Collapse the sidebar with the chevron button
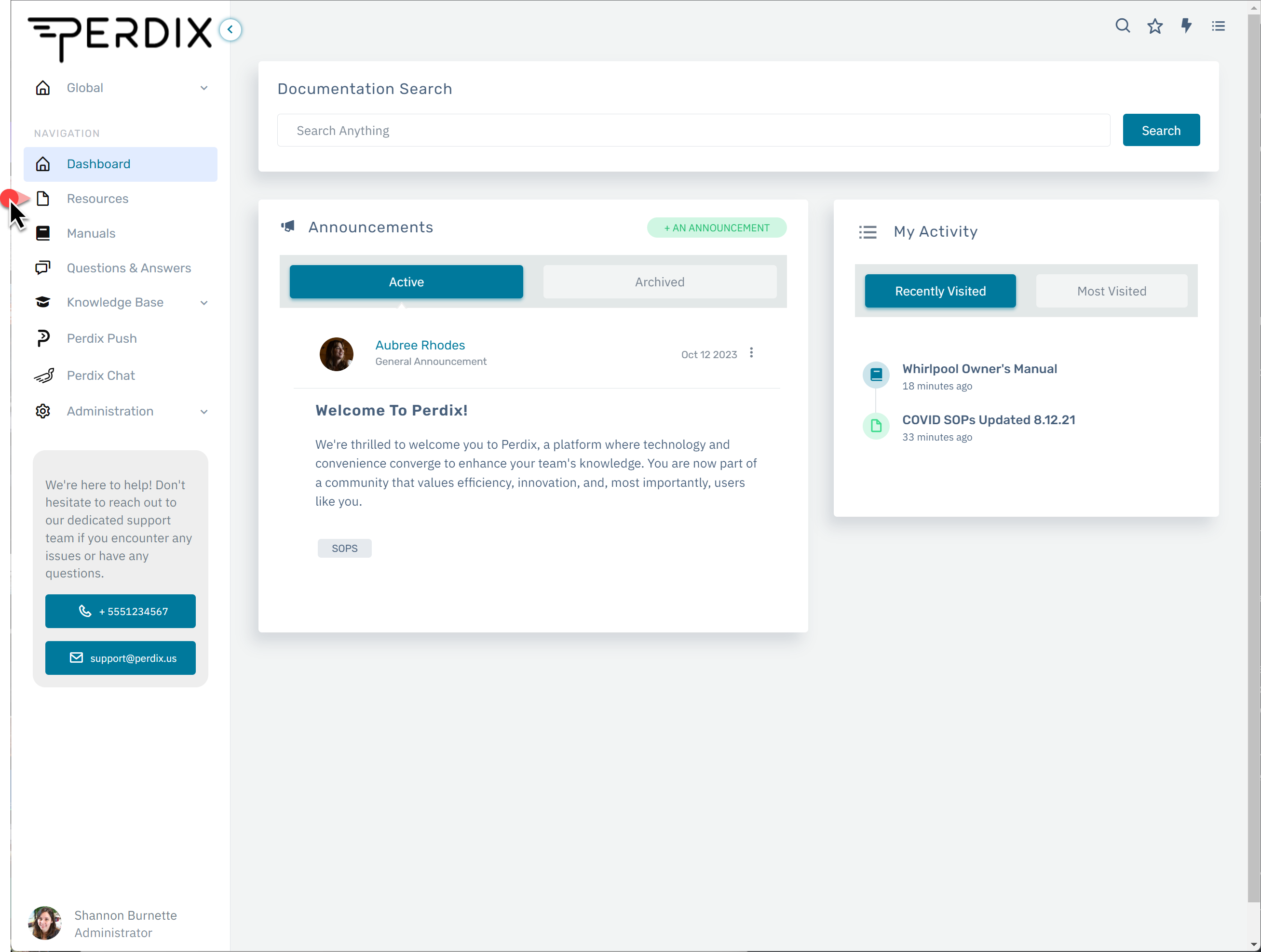 coord(231,29)
